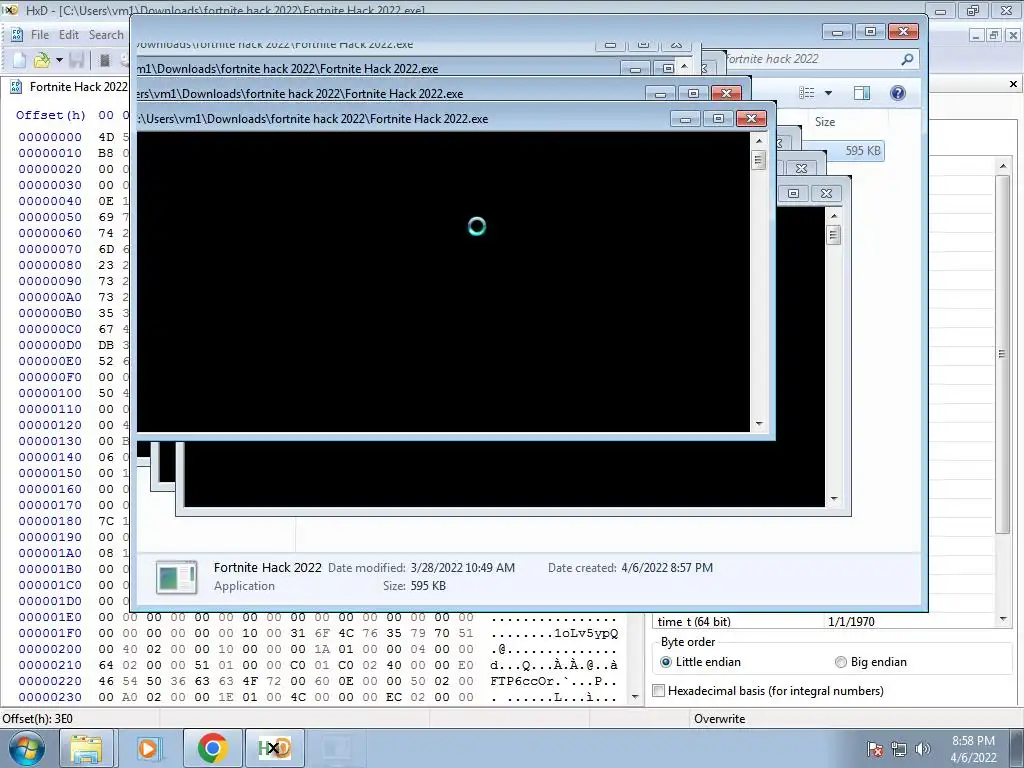
Task: Click the Date created value in the details pane
Action: point(667,568)
